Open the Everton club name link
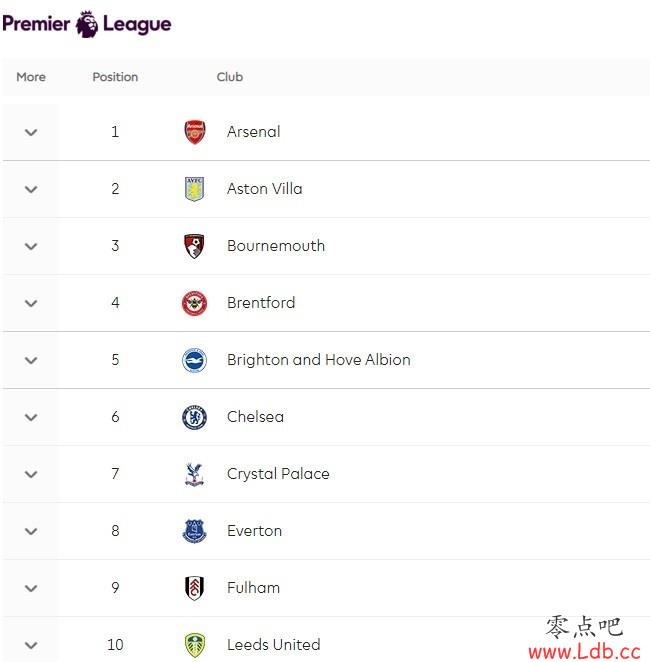 pyautogui.click(x=254, y=531)
